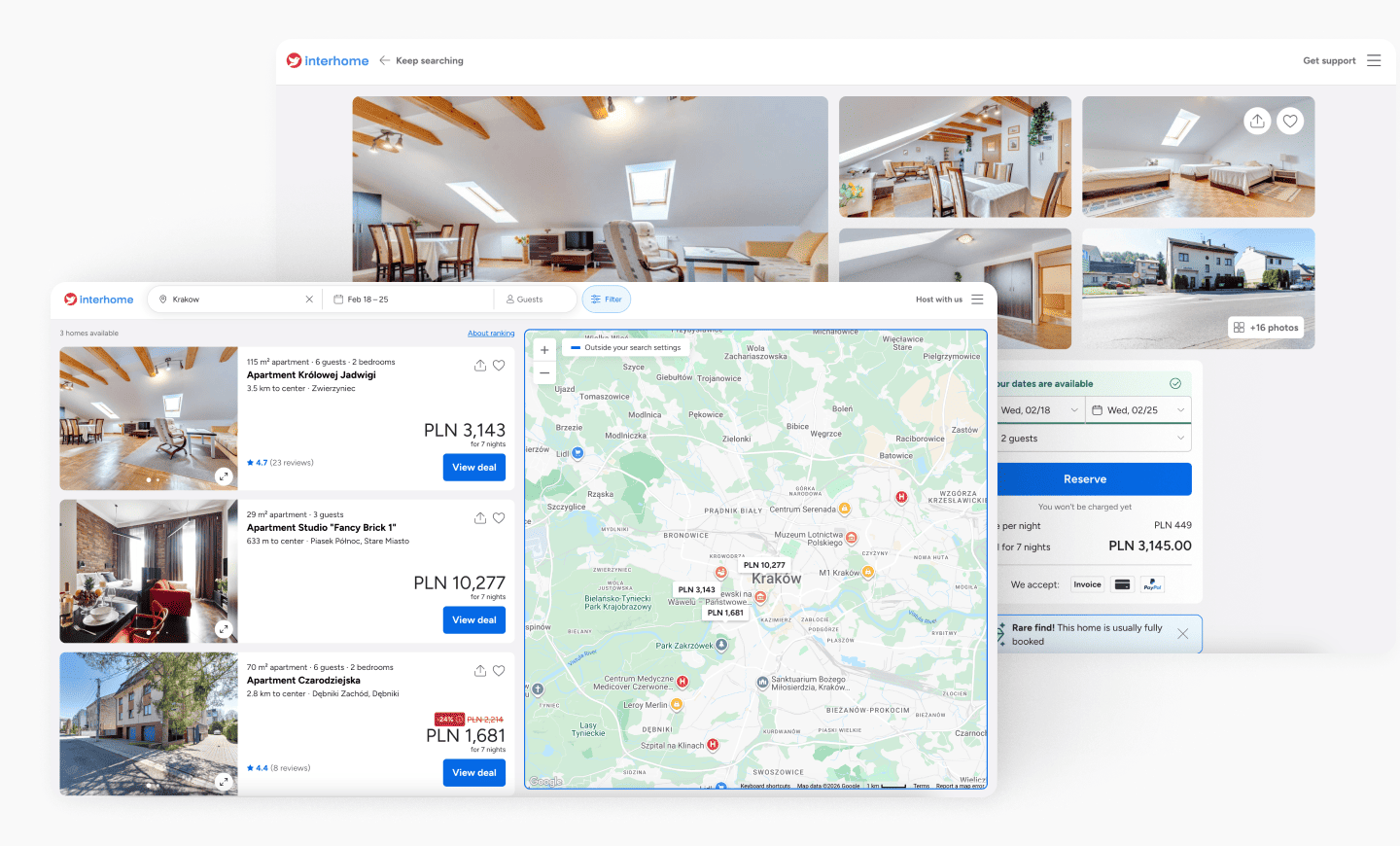Share the Apartment Królowej Jadwigi listing
This screenshot has width=1400, height=846.
[x=478, y=365]
